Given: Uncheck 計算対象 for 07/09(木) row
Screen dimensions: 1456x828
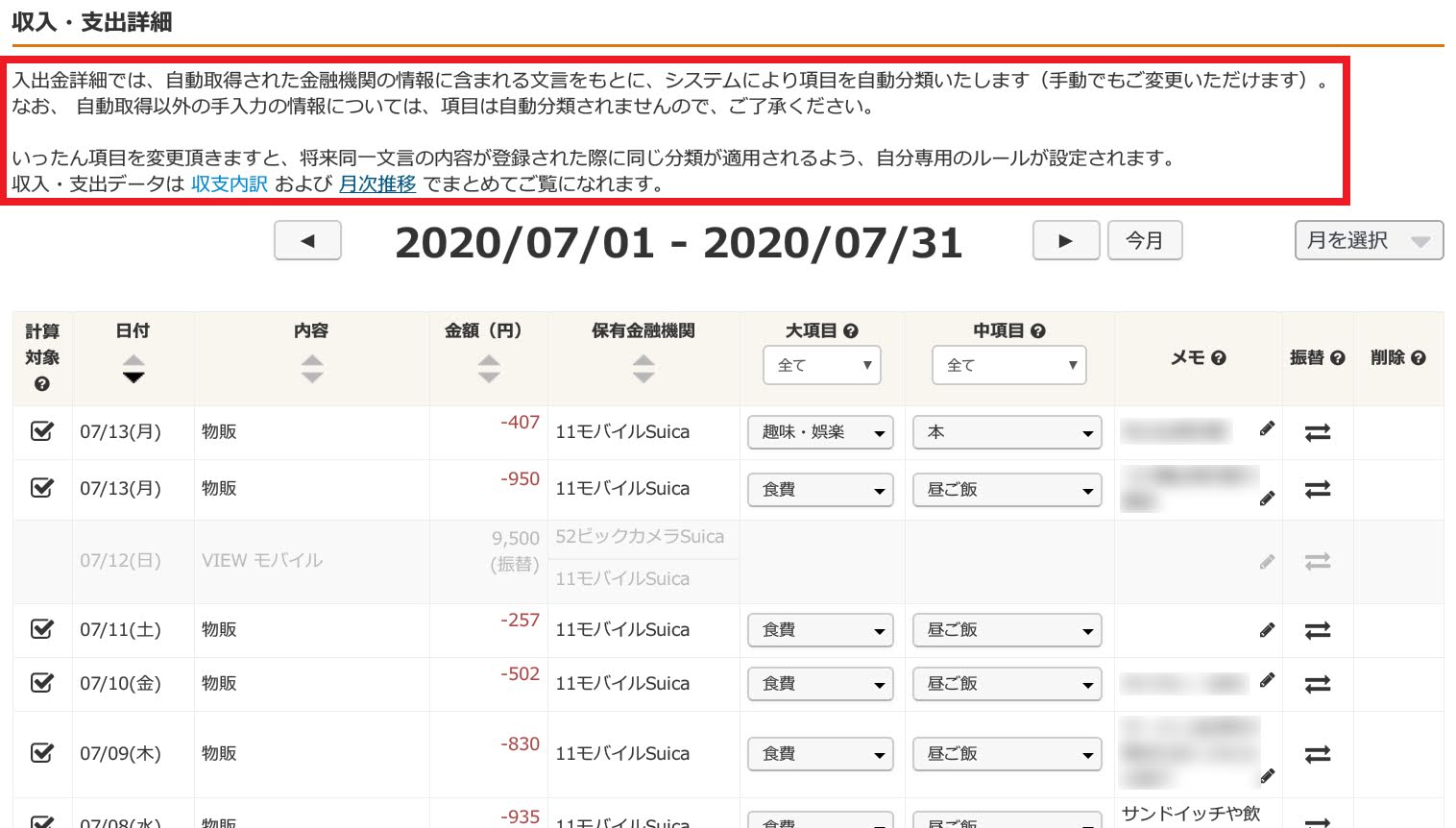Looking at the screenshot, I should coord(42,753).
